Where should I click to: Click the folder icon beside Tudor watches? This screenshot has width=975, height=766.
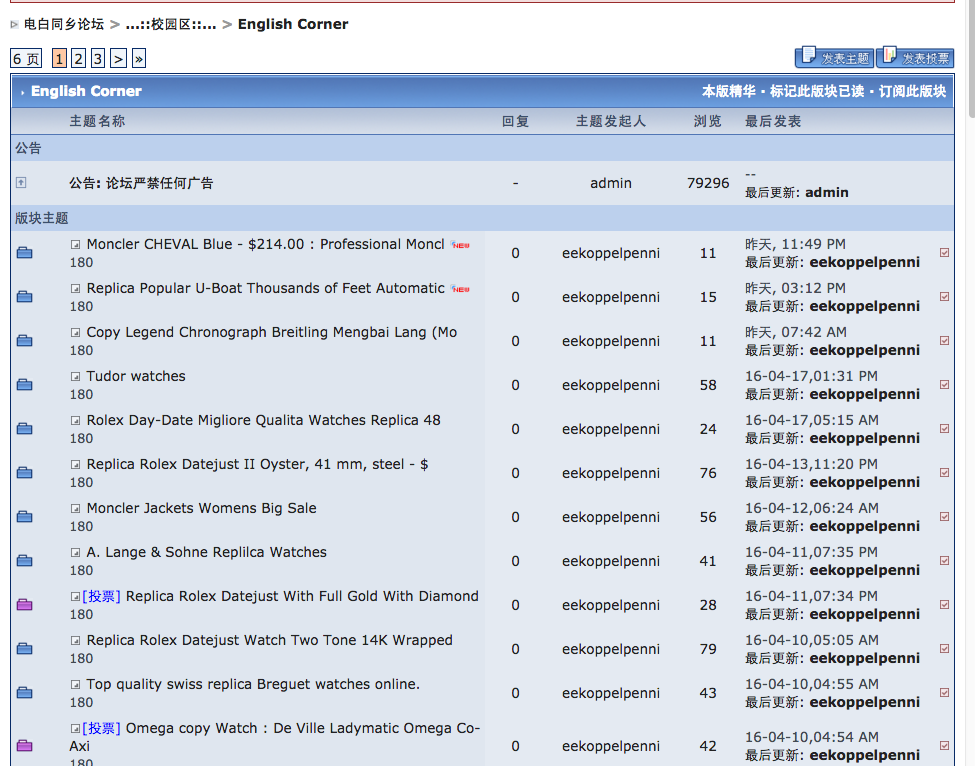click(25, 385)
